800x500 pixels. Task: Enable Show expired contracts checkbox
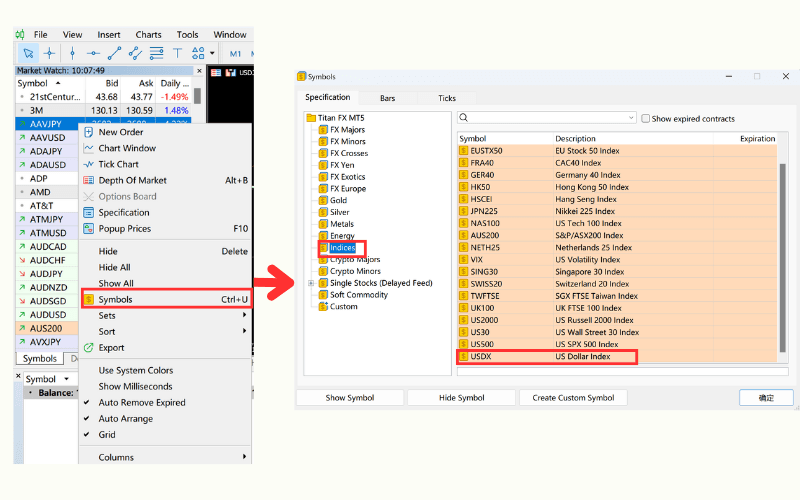point(646,118)
